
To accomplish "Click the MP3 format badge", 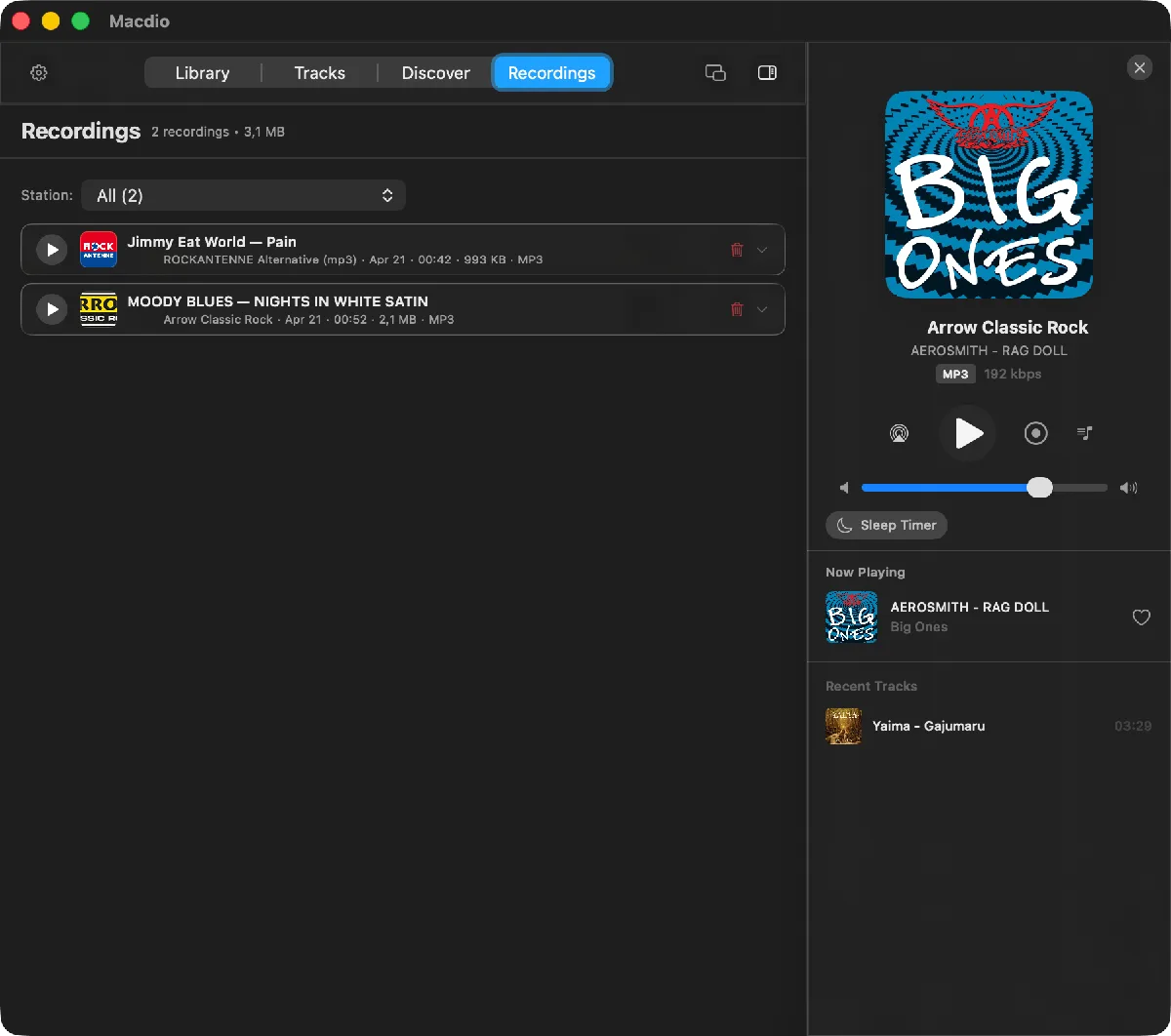I will click(x=955, y=374).
